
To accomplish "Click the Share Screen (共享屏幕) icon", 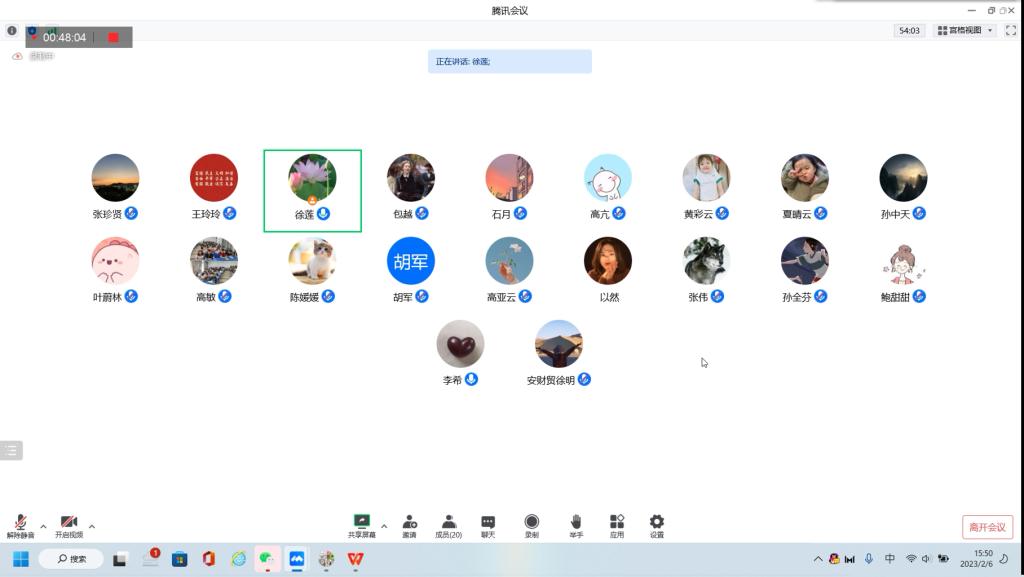I will pyautogui.click(x=361, y=522).
